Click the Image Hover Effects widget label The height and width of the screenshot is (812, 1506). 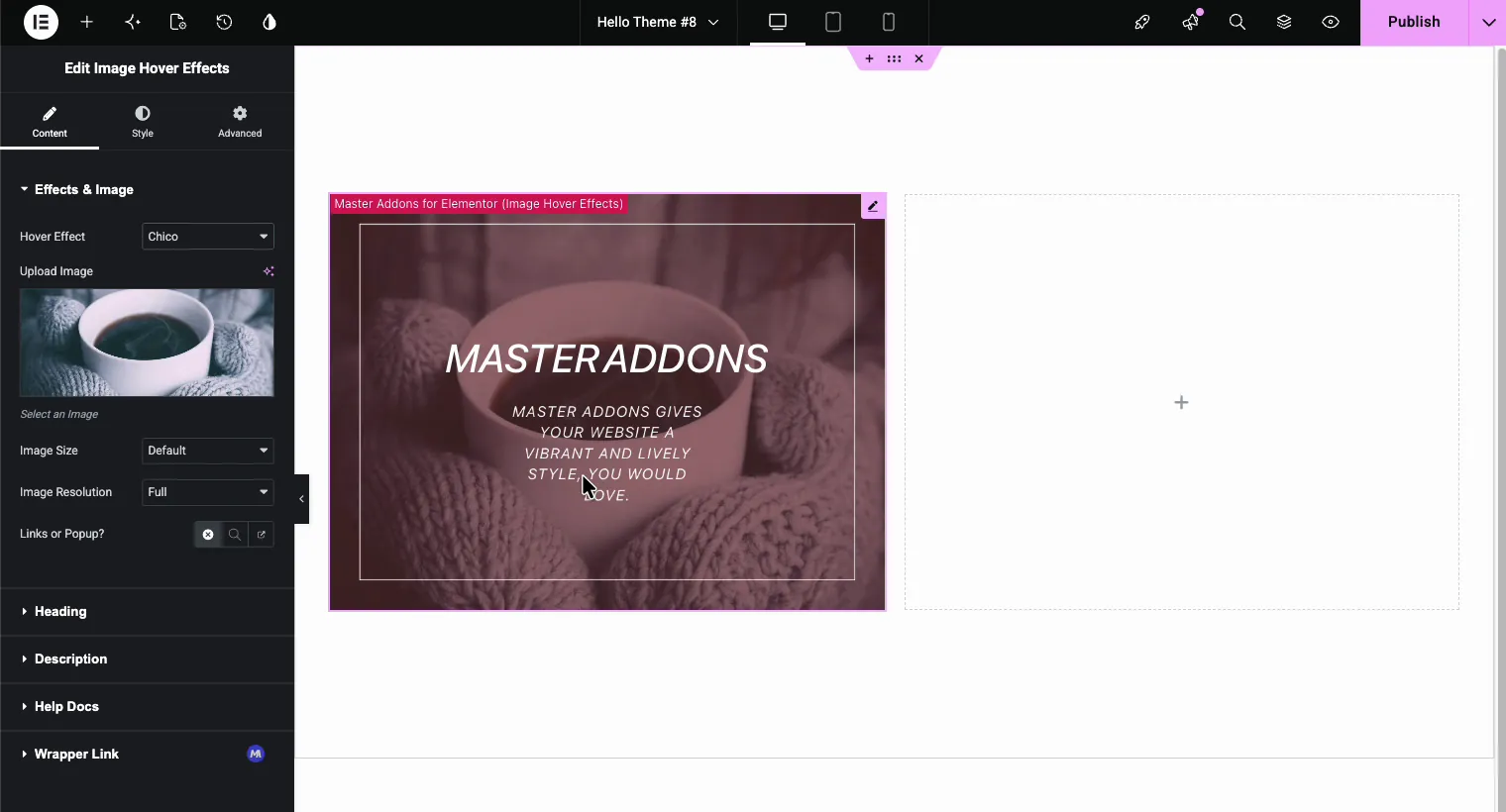click(479, 204)
